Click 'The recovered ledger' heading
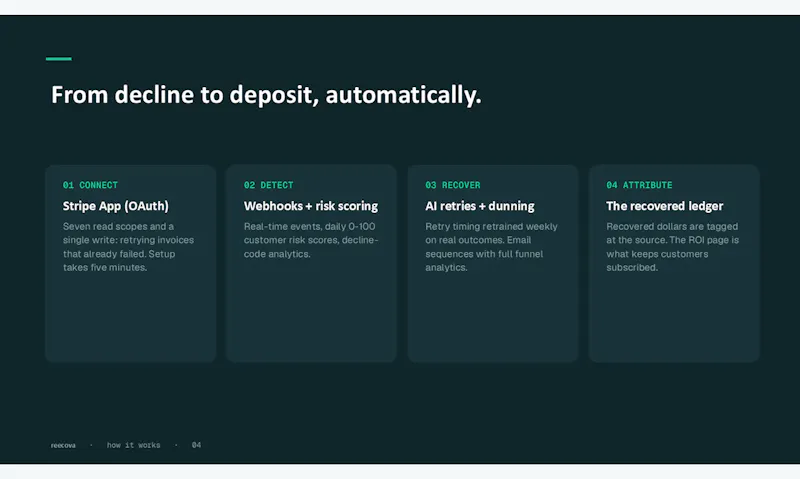 pos(665,206)
